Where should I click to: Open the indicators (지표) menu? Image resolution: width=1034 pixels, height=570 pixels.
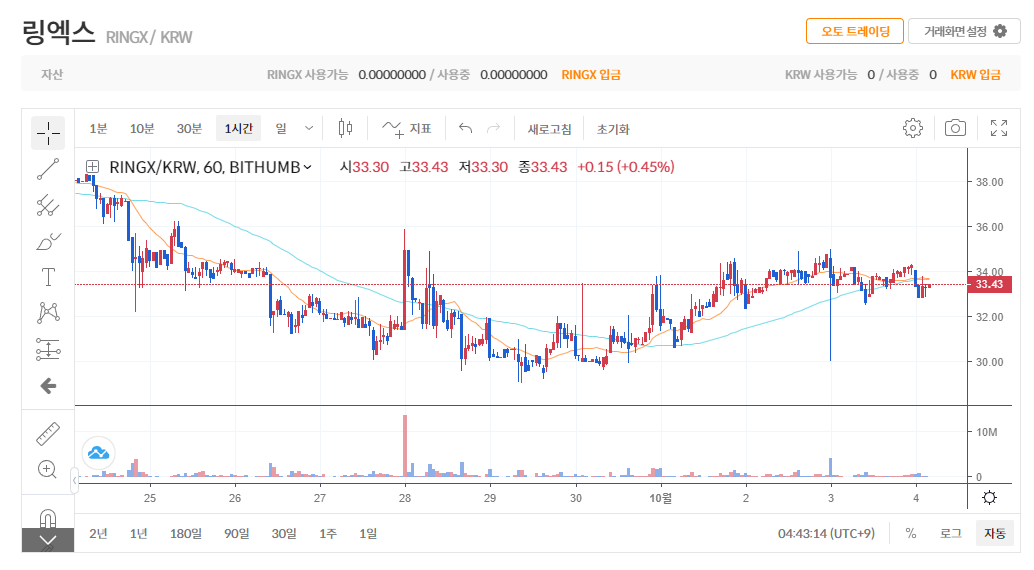(407, 128)
